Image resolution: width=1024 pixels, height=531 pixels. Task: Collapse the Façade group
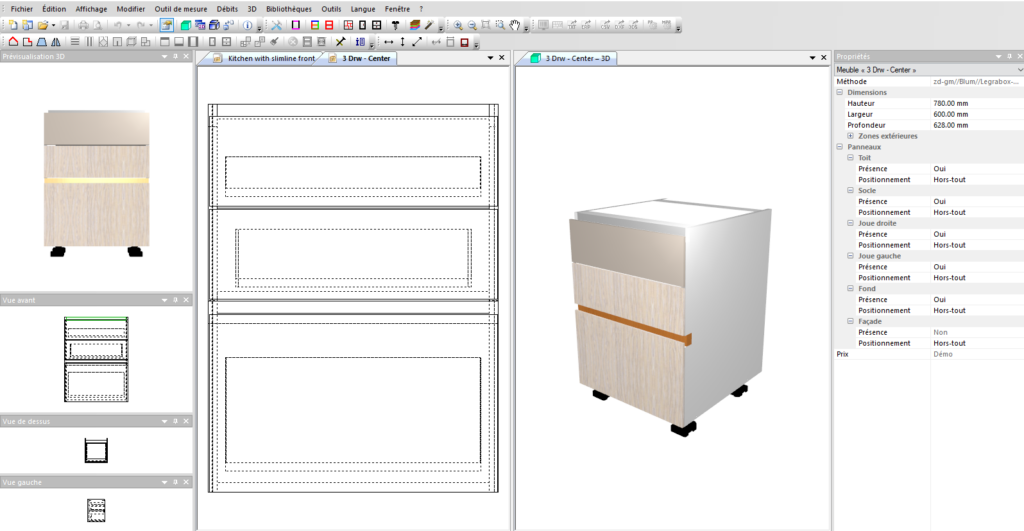[850, 321]
